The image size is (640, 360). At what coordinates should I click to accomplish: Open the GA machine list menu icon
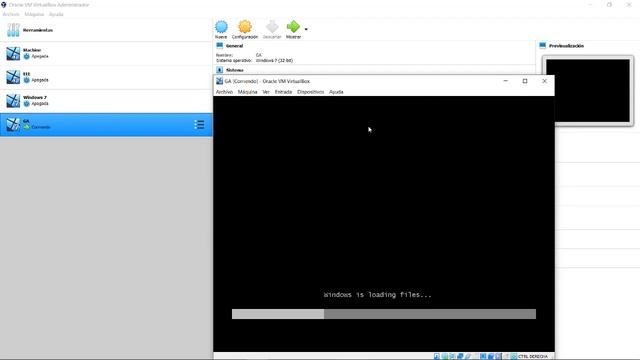click(x=199, y=124)
